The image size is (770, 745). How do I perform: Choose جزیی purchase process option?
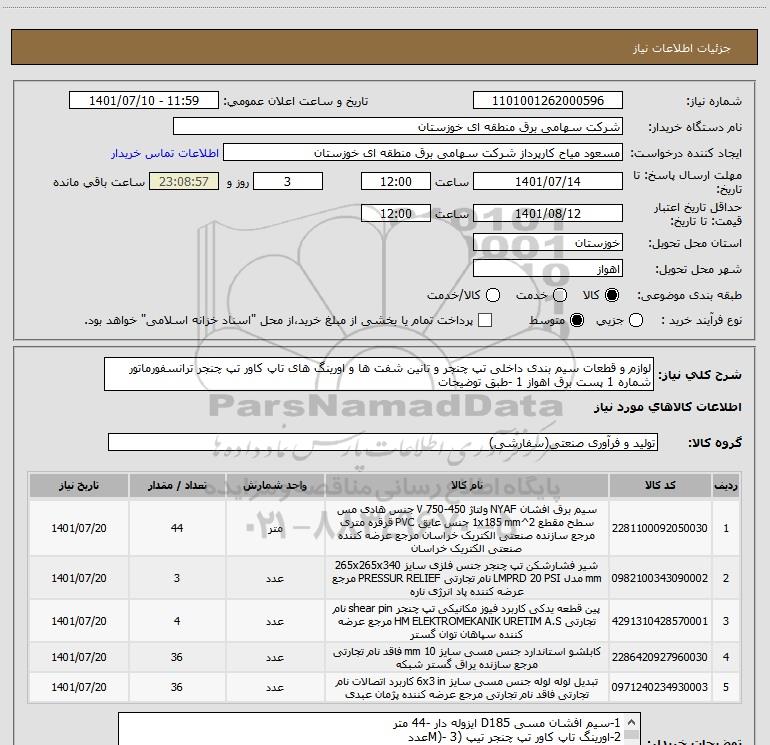point(635,321)
